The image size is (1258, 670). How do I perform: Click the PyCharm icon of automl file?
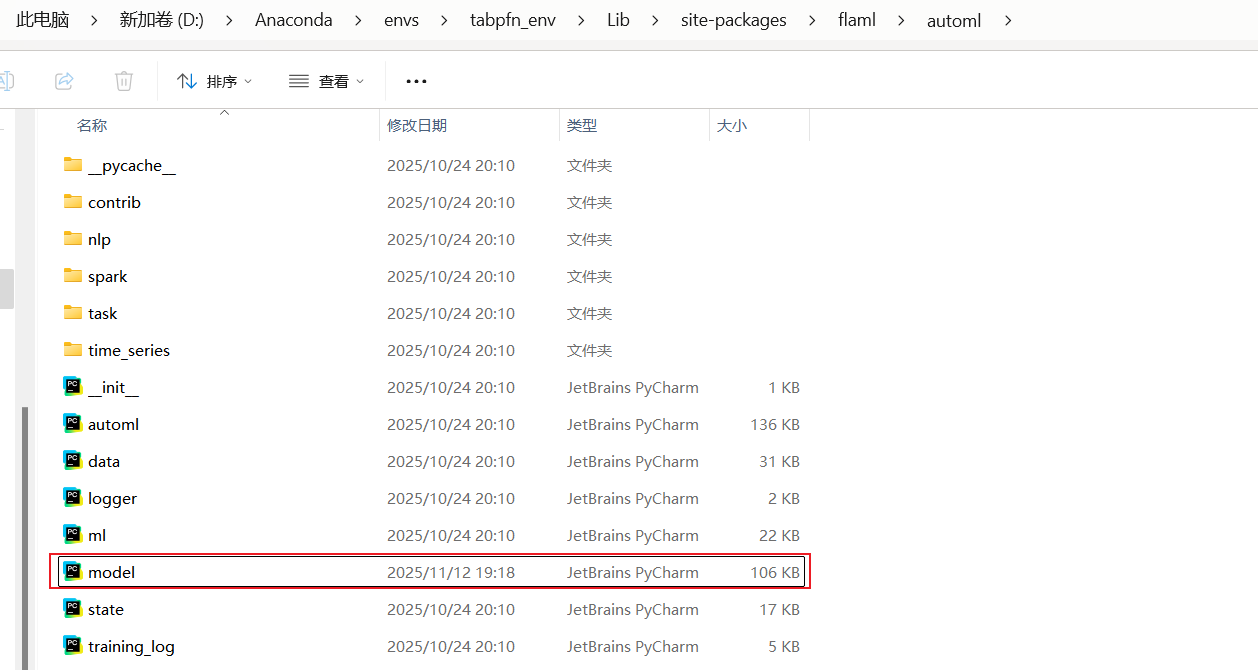tap(72, 424)
